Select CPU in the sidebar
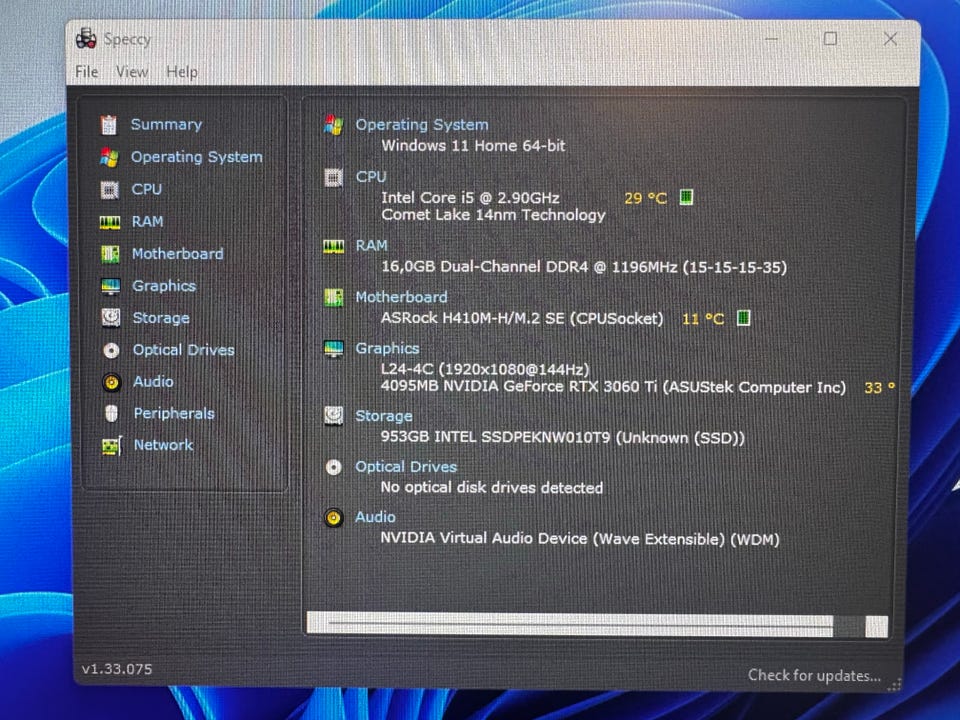Screen dimensions: 960x720 click(x=147, y=189)
